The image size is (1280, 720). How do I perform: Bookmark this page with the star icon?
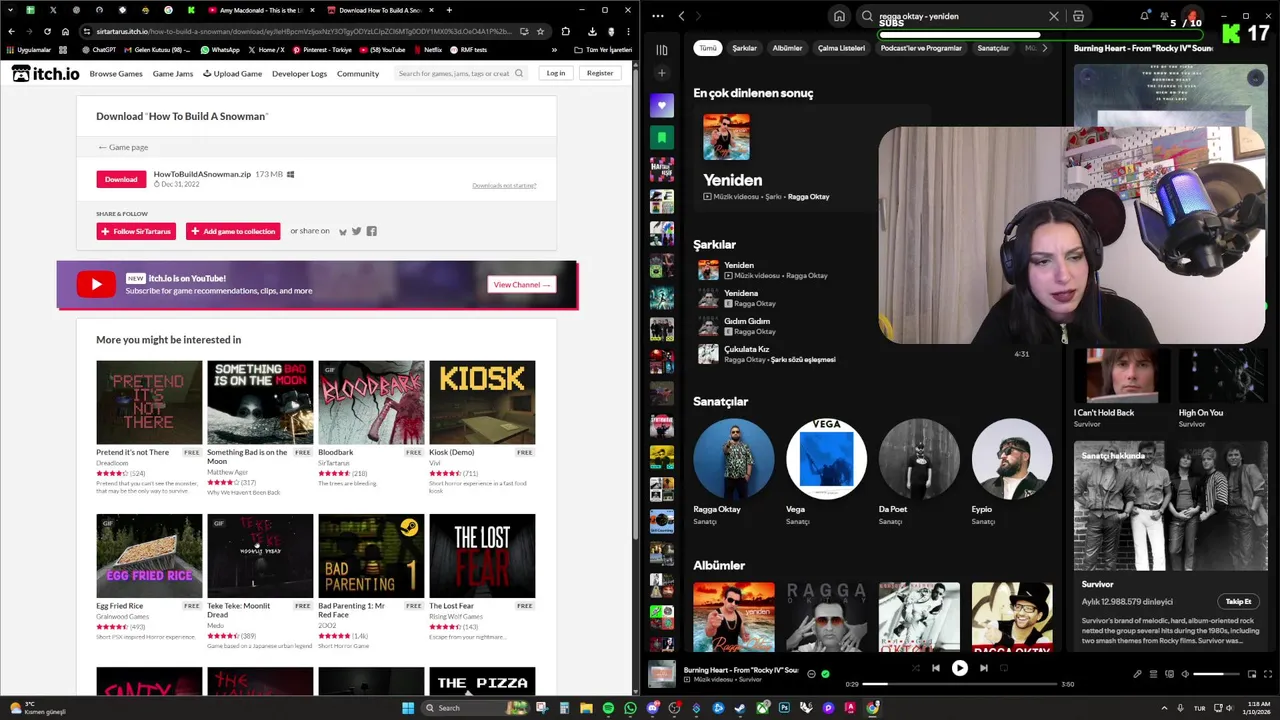(x=540, y=31)
